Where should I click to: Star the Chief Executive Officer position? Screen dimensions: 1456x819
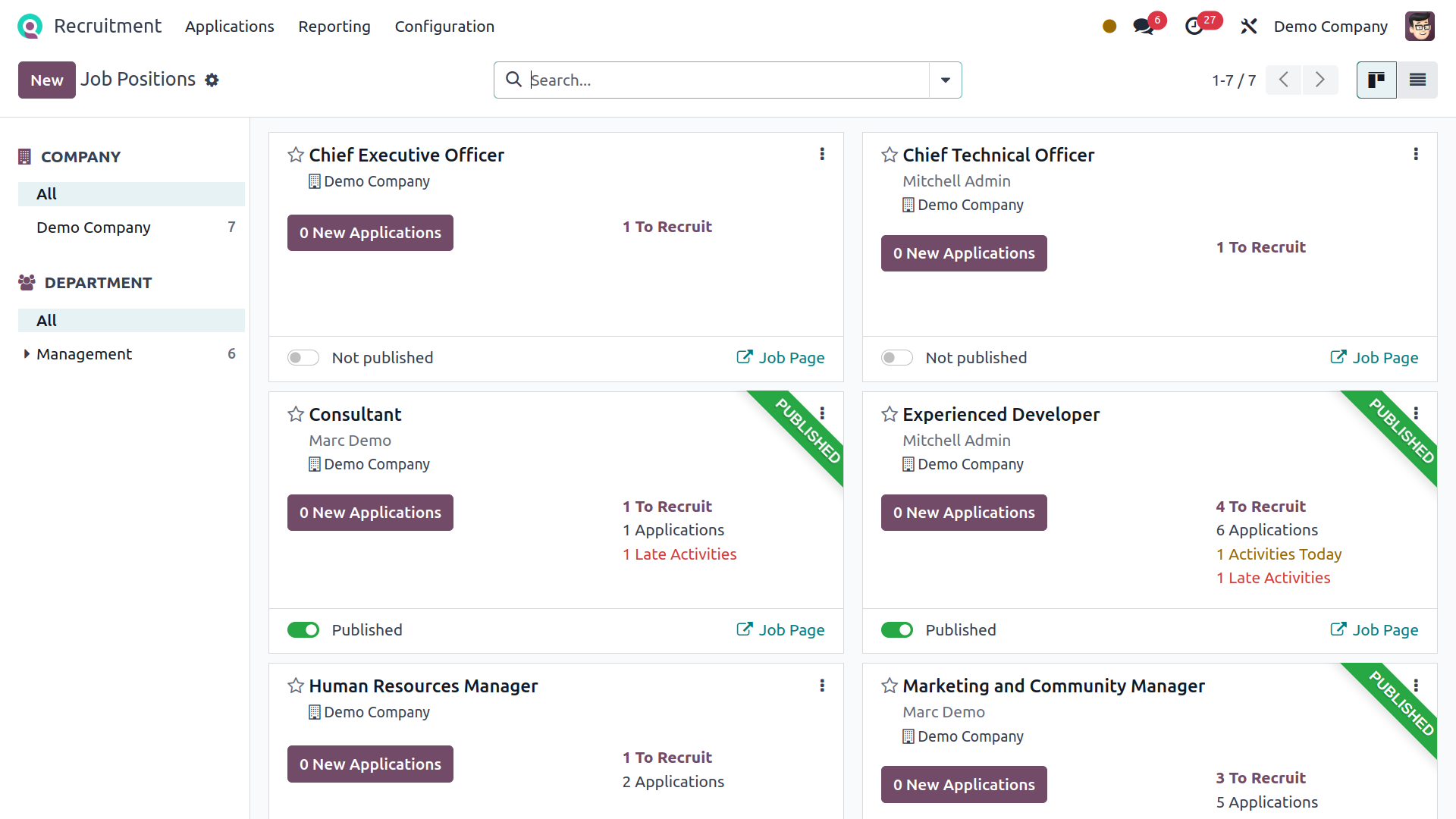point(296,155)
